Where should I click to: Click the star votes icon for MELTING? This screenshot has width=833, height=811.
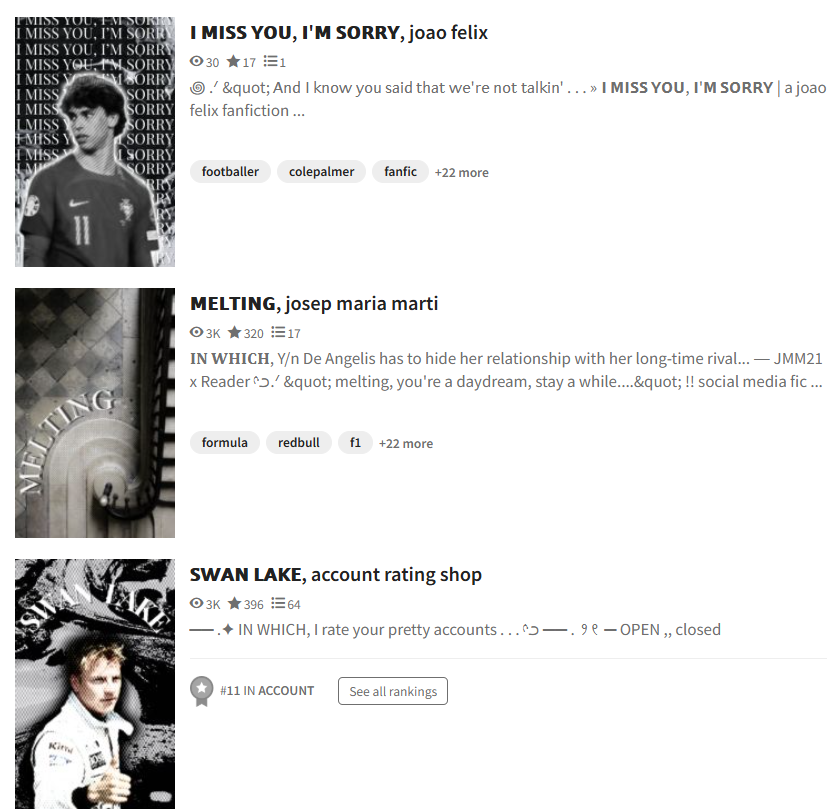pyautogui.click(x=234, y=332)
